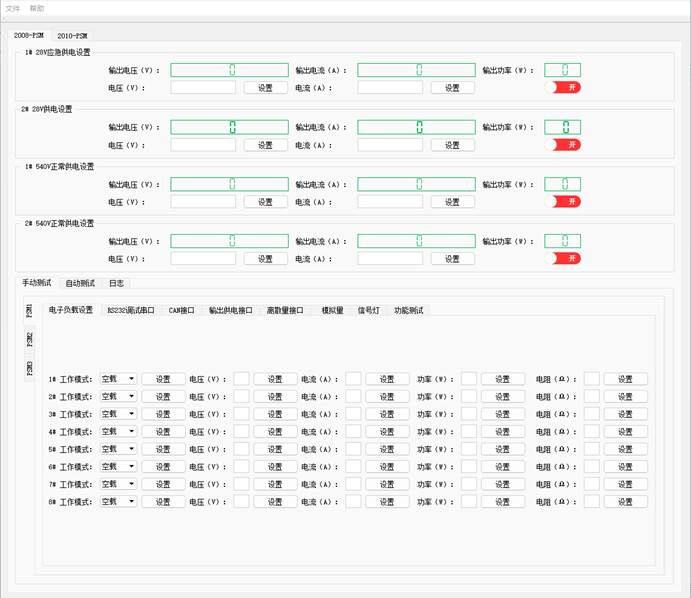691x598 pixels.
Task: Click 电压 设置 button in 1# 28V应急供电设置
Action: tap(265, 88)
